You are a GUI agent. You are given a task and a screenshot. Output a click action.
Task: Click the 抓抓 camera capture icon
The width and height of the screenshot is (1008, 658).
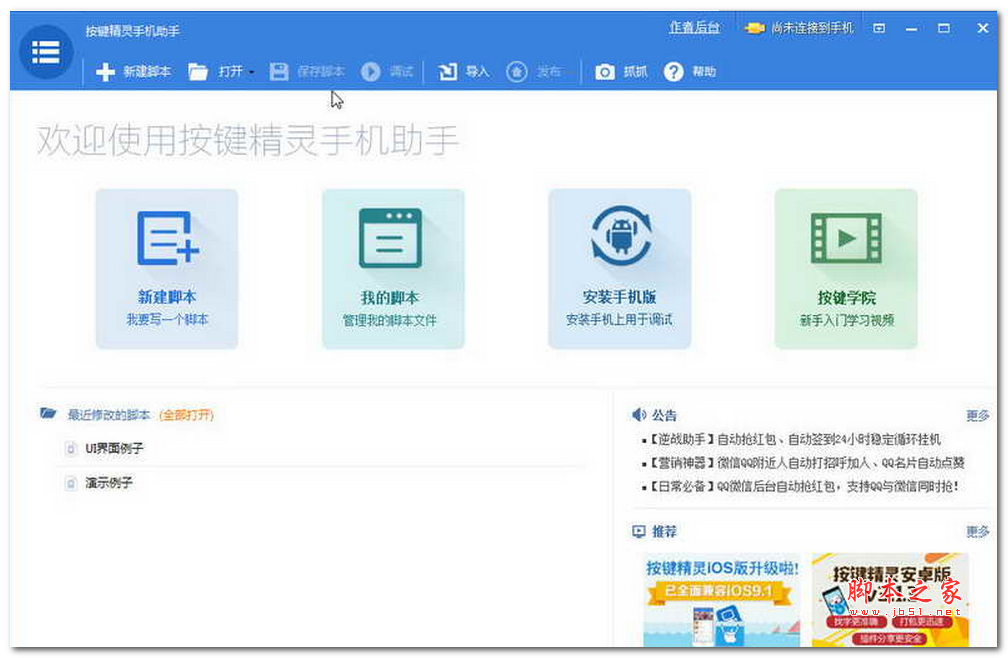point(604,71)
